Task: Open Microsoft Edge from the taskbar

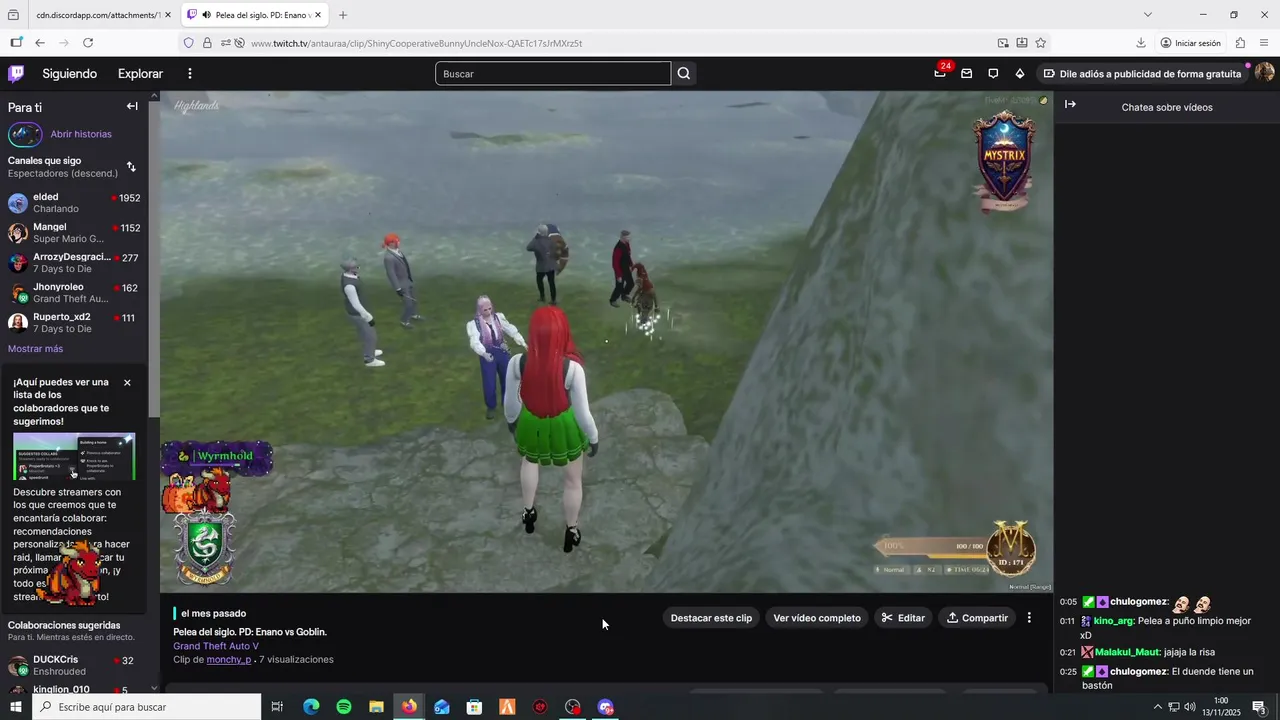Action: [x=311, y=707]
